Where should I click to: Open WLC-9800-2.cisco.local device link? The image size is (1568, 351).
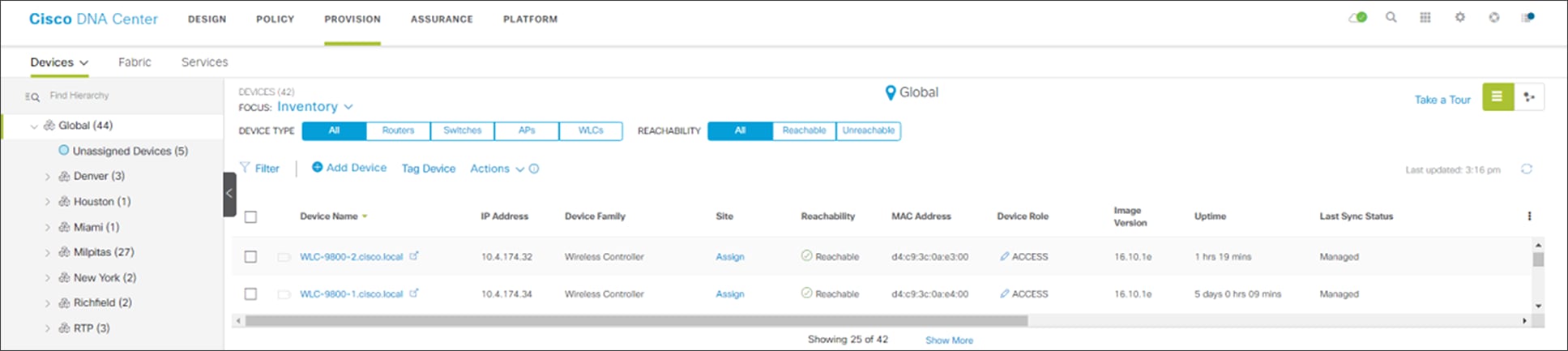[x=351, y=257]
